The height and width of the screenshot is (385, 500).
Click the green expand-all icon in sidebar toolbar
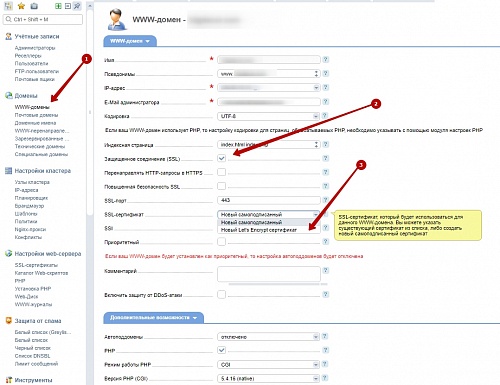coord(58,6)
